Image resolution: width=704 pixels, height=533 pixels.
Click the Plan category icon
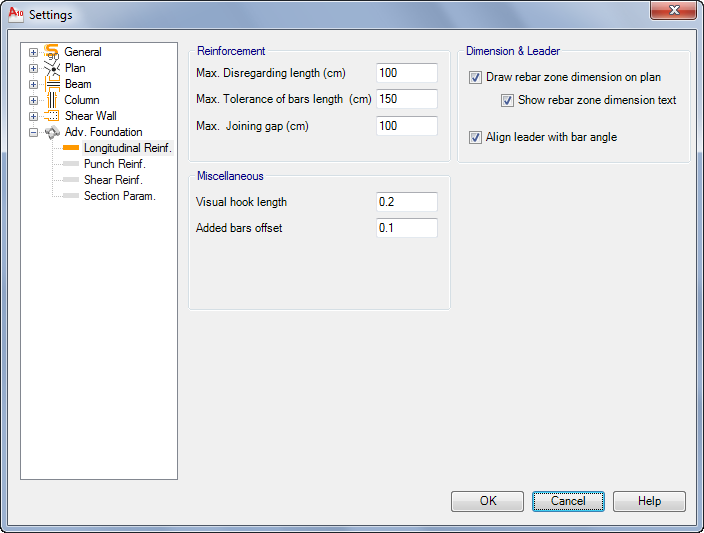pos(51,68)
